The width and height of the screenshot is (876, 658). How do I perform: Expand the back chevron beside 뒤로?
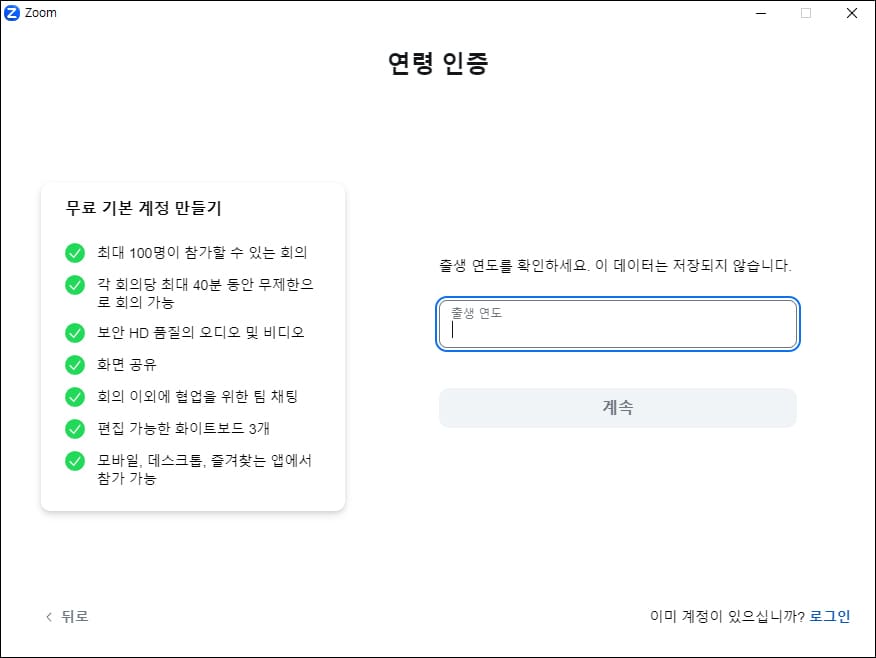tap(48, 617)
